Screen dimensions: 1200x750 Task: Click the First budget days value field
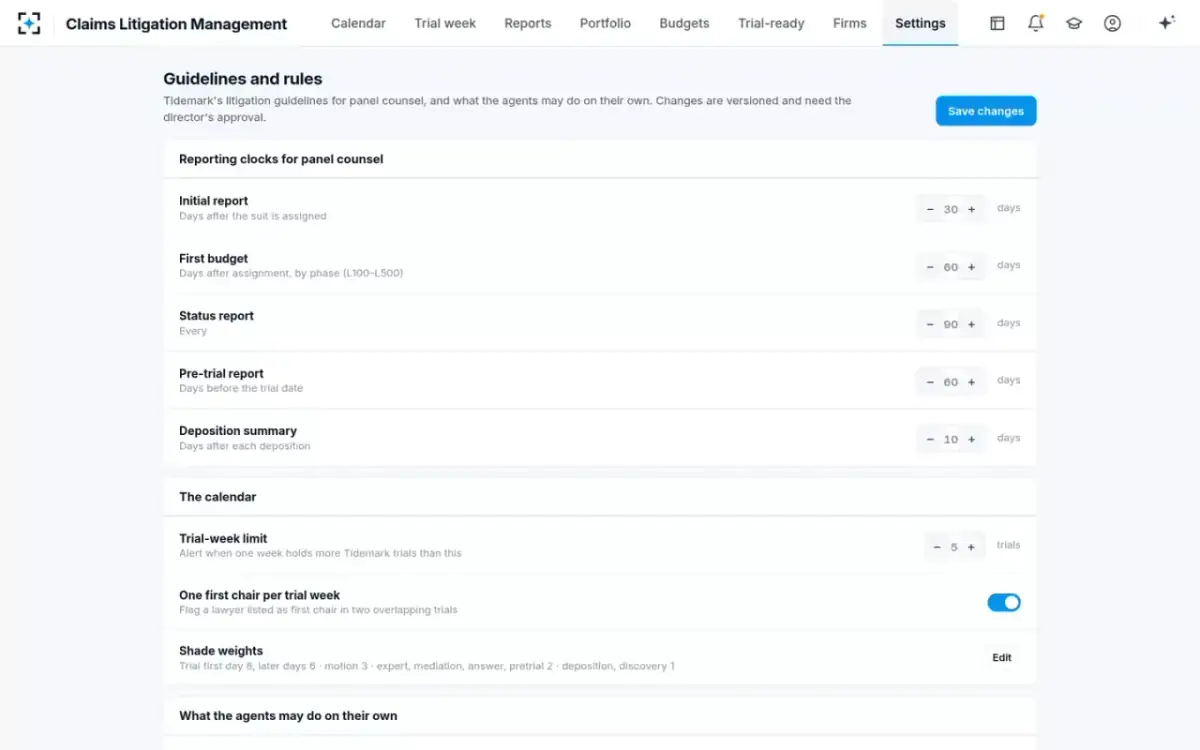tap(950, 267)
